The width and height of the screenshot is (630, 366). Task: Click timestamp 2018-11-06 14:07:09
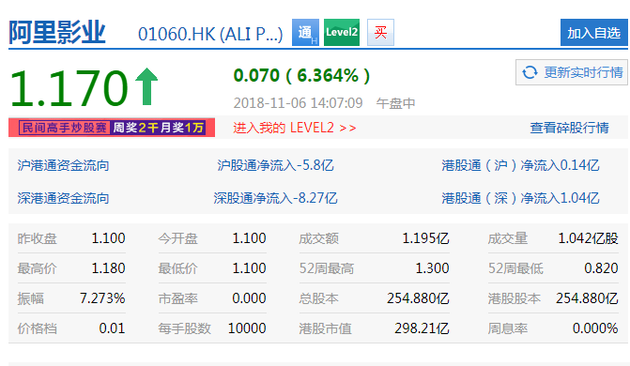click(298, 103)
